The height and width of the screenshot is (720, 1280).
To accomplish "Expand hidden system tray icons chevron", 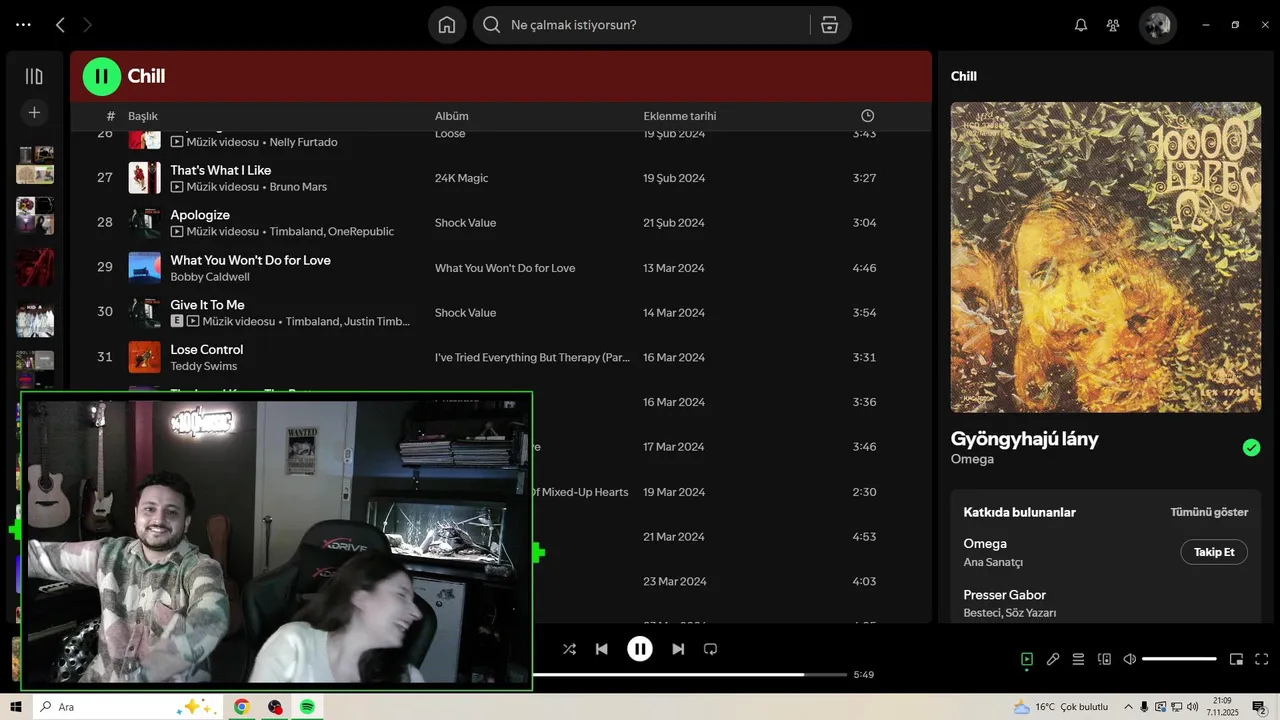I will 1128,707.
